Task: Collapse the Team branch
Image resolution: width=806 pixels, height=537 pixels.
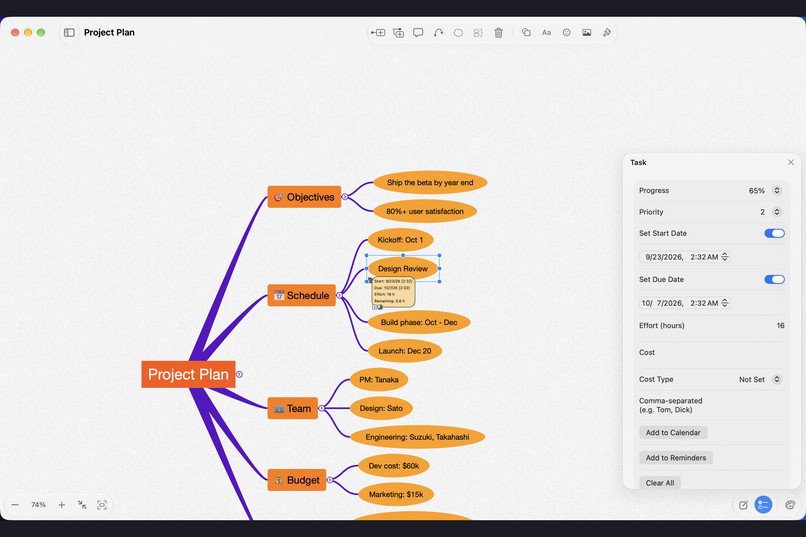Action: tap(322, 409)
